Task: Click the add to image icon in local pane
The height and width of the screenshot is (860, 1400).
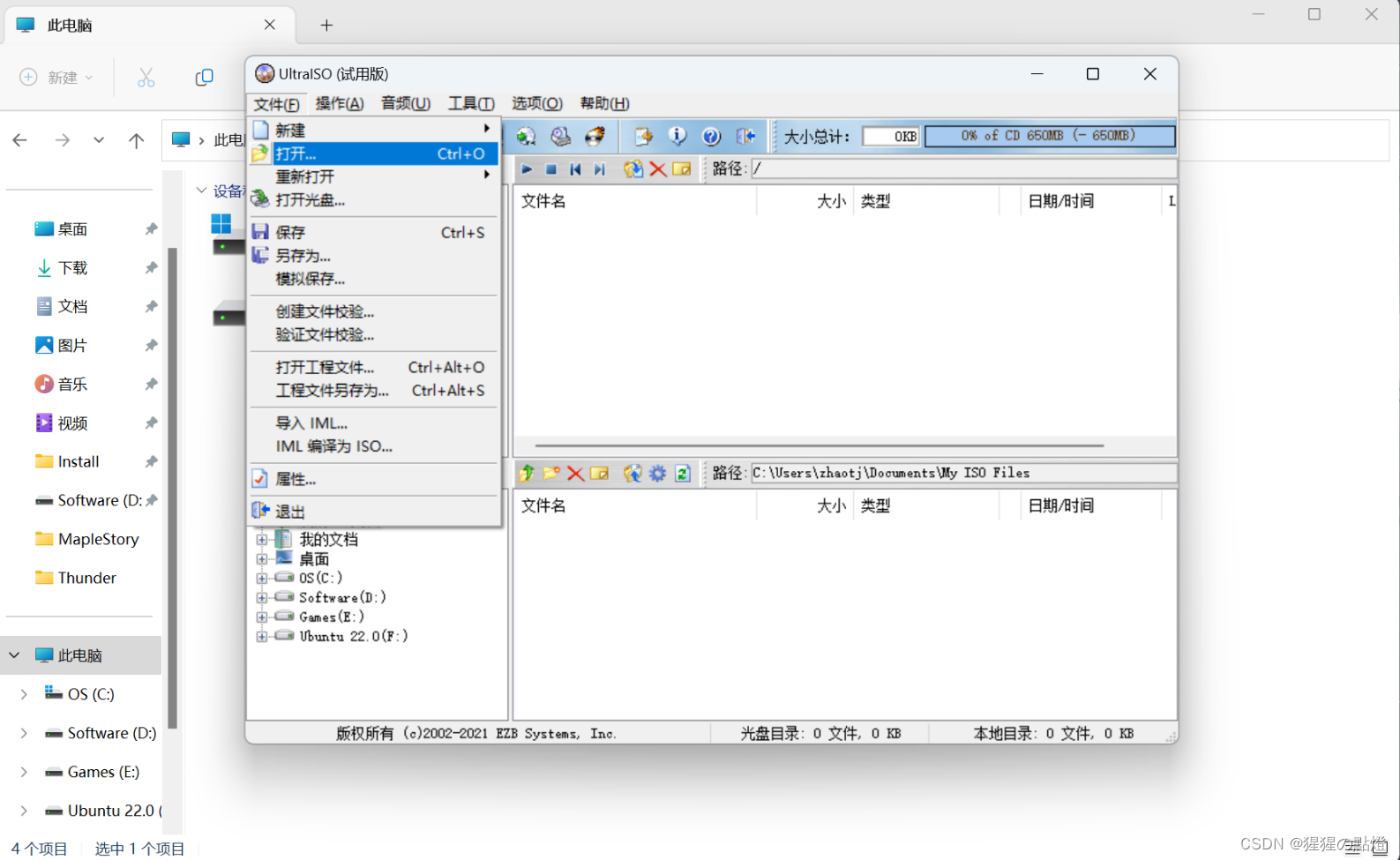Action: [x=633, y=474]
